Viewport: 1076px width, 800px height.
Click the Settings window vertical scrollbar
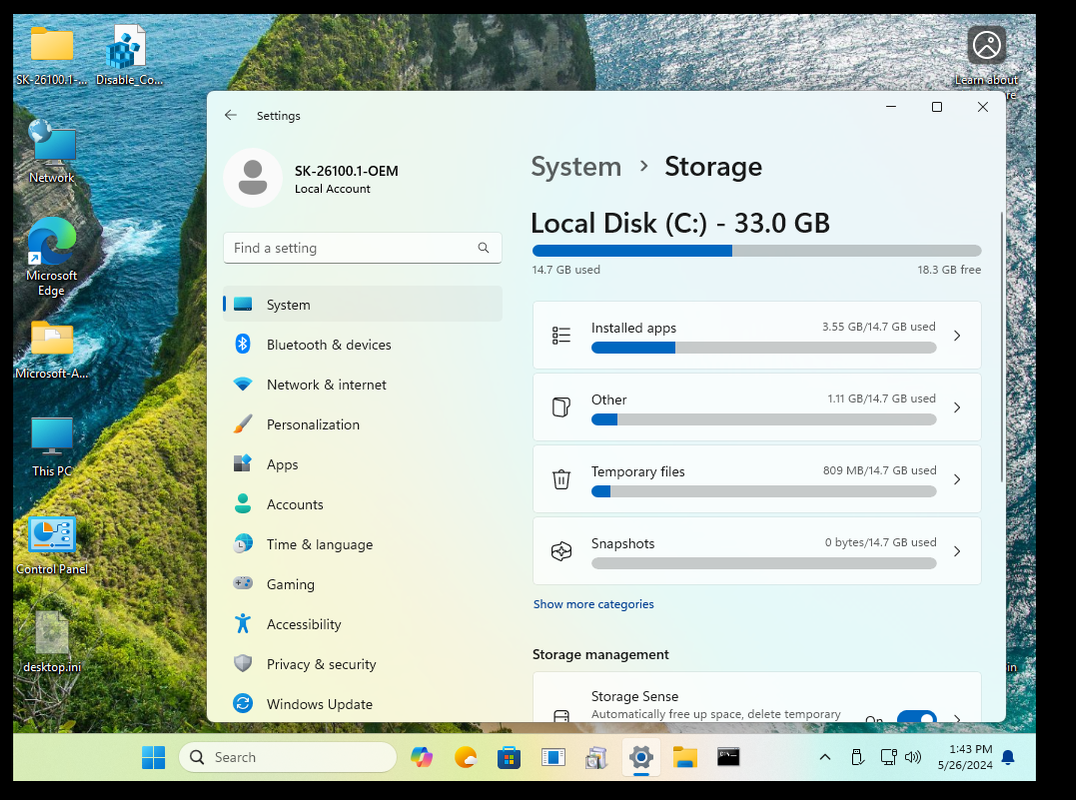[1001, 346]
